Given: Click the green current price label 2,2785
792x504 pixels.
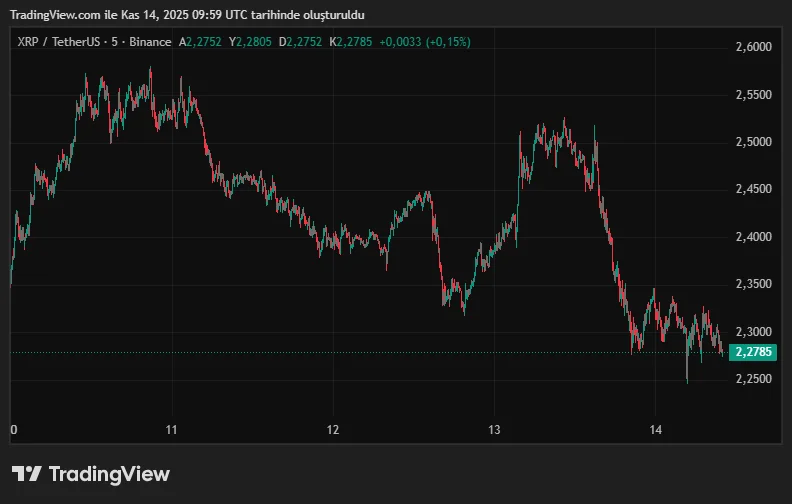Looking at the screenshot, I should click(x=754, y=352).
